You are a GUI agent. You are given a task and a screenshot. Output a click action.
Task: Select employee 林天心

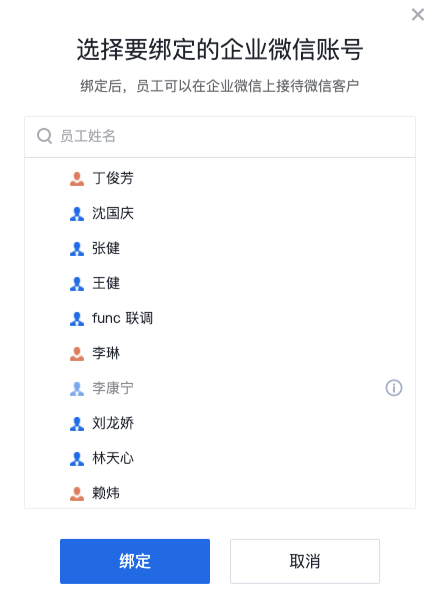(x=220, y=458)
